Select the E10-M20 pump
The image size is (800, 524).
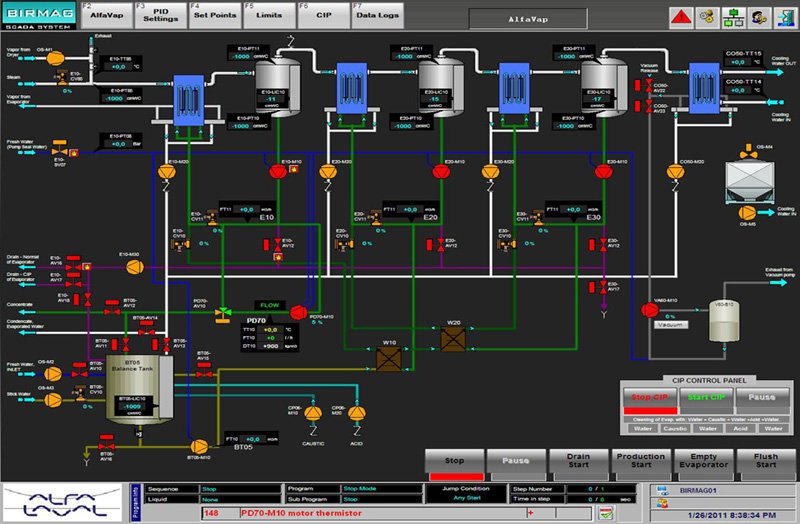click(166, 171)
